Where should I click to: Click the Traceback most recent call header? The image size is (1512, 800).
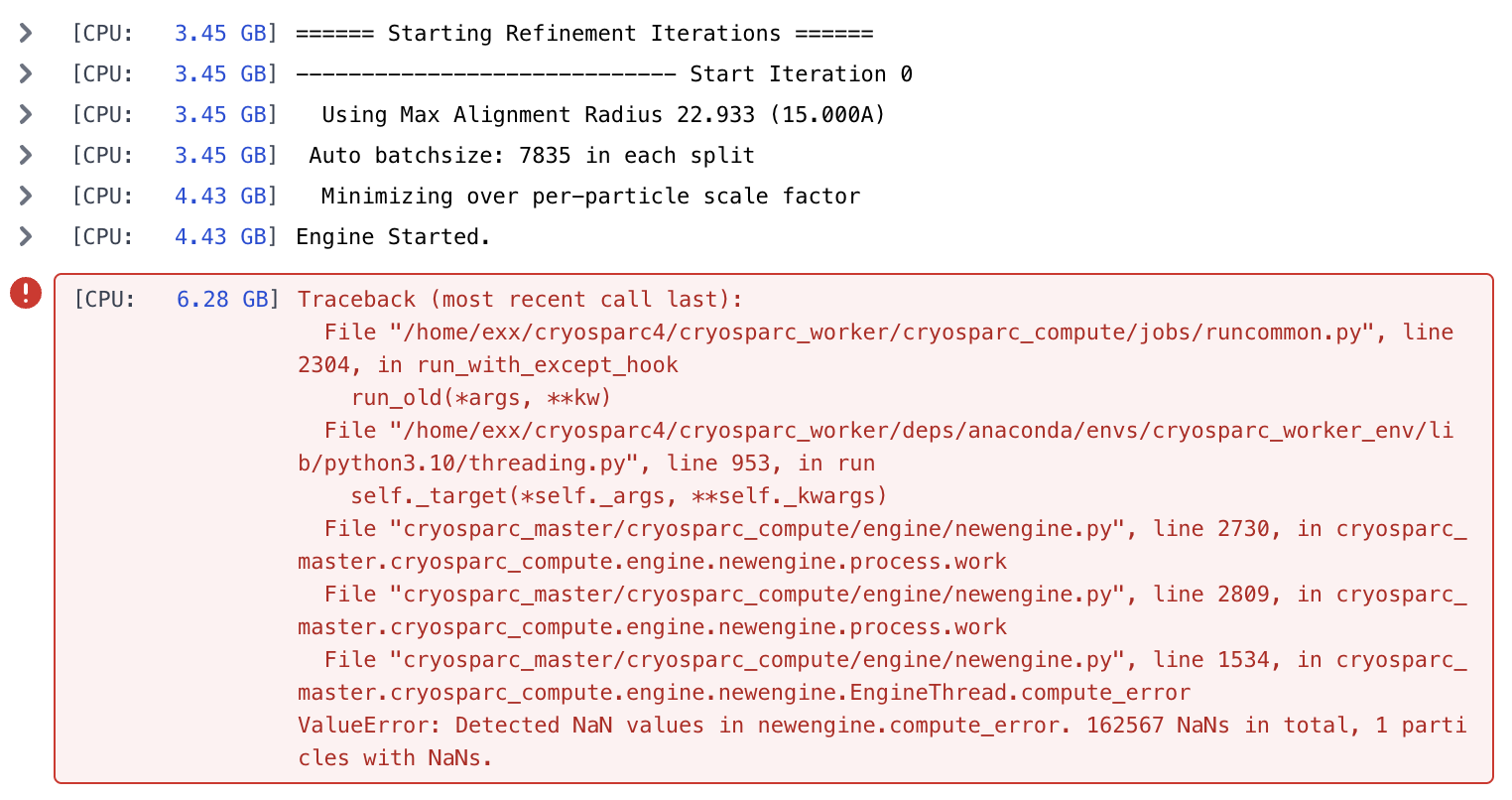click(520, 300)
